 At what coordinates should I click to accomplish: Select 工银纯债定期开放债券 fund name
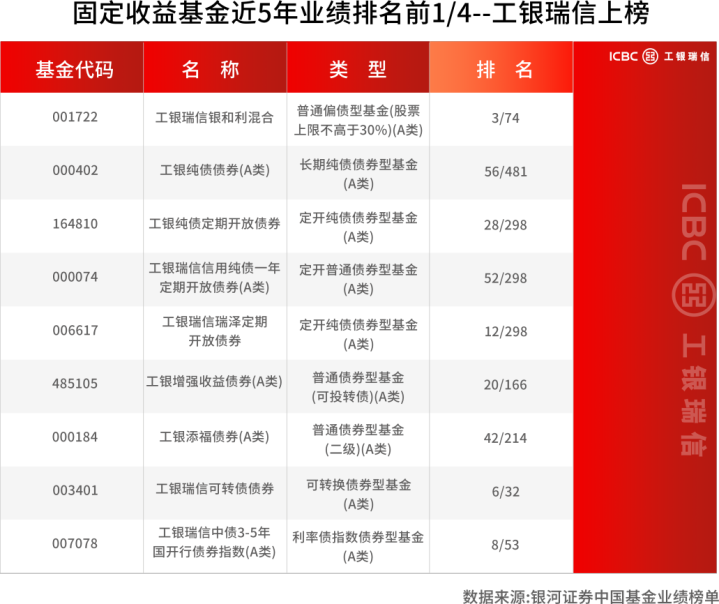215,224
